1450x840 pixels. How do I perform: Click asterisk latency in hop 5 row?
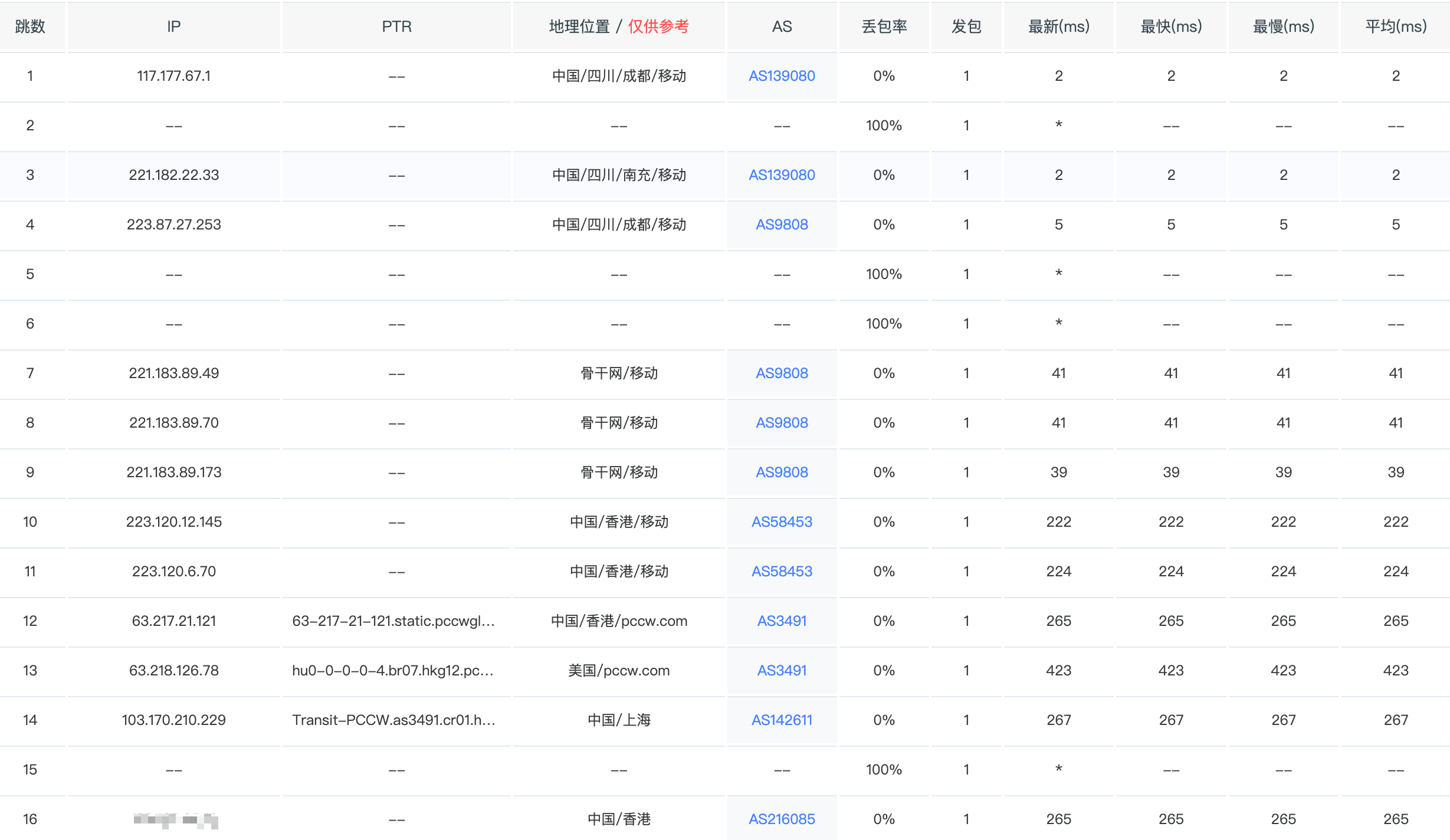point(1059,273)
